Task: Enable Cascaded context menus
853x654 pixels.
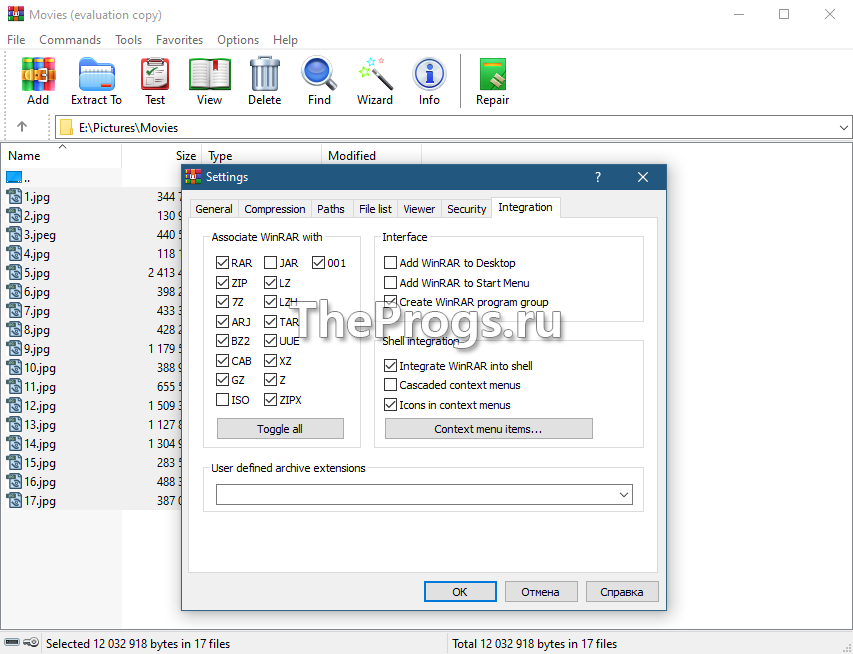Action: pos(390,385)
